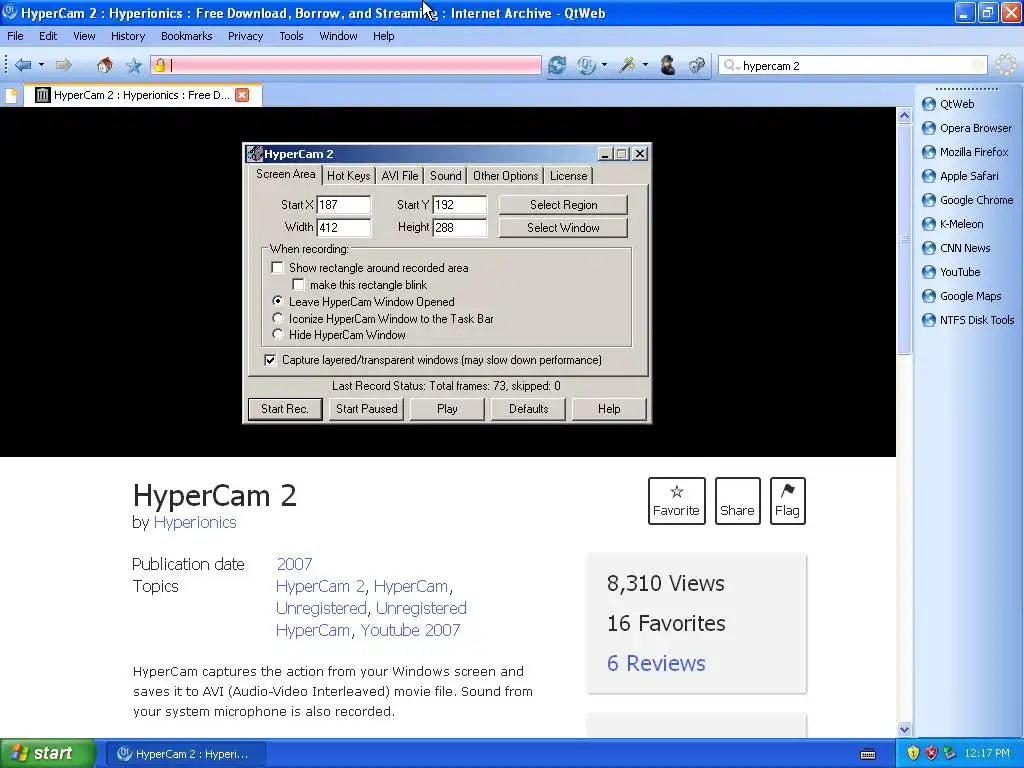Open the Window menu
1024x768 pixels.
(338, 36)
